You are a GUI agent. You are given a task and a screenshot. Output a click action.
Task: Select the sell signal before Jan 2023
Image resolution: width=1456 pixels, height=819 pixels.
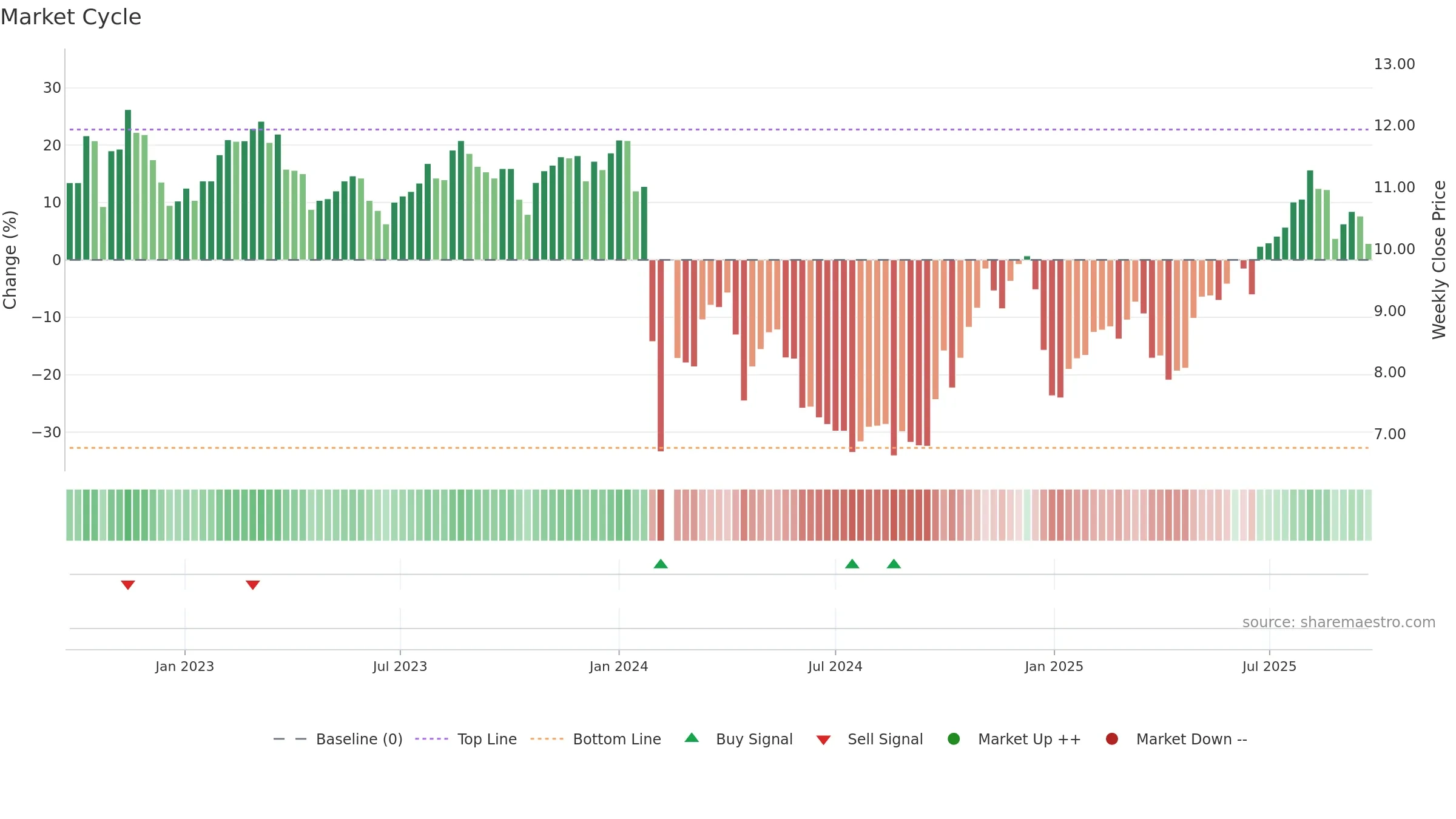click(x=128, y=585)
